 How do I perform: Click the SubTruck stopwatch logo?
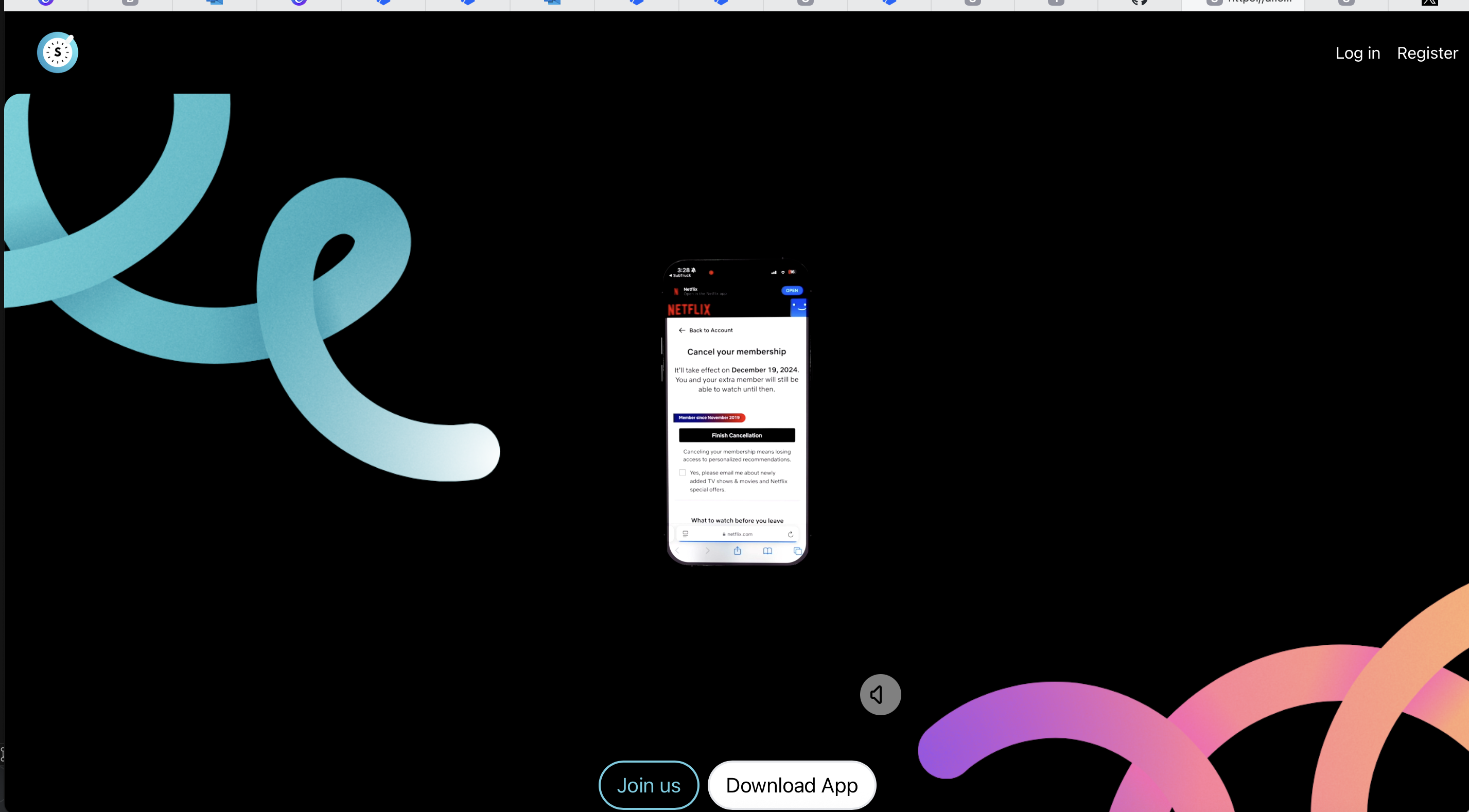[x=58, y=52]
